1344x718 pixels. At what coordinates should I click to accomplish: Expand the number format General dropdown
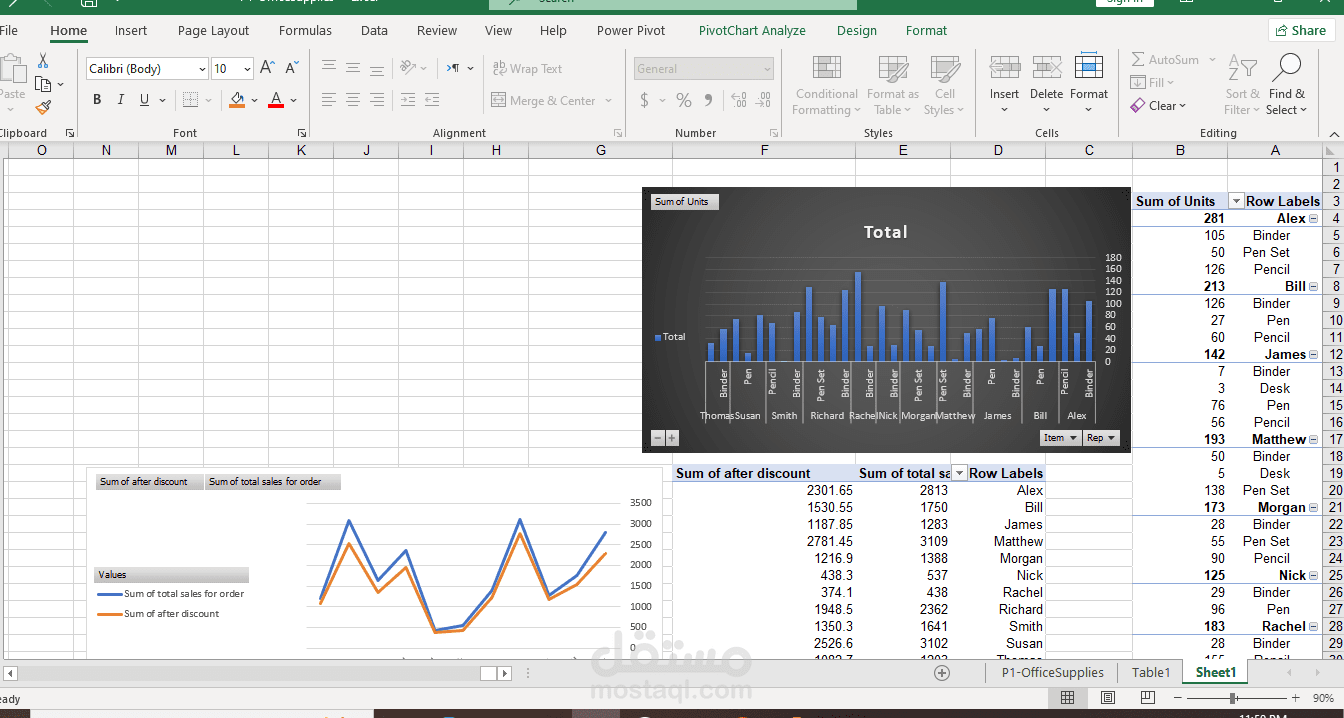coord(767,69)
